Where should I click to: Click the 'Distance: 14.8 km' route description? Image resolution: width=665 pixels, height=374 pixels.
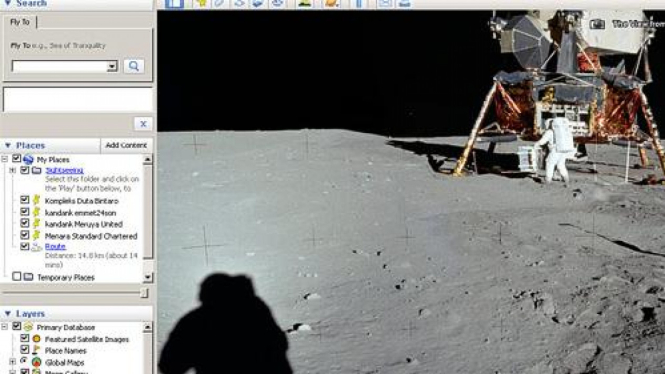pyautogui.click(x=91, y=260)
